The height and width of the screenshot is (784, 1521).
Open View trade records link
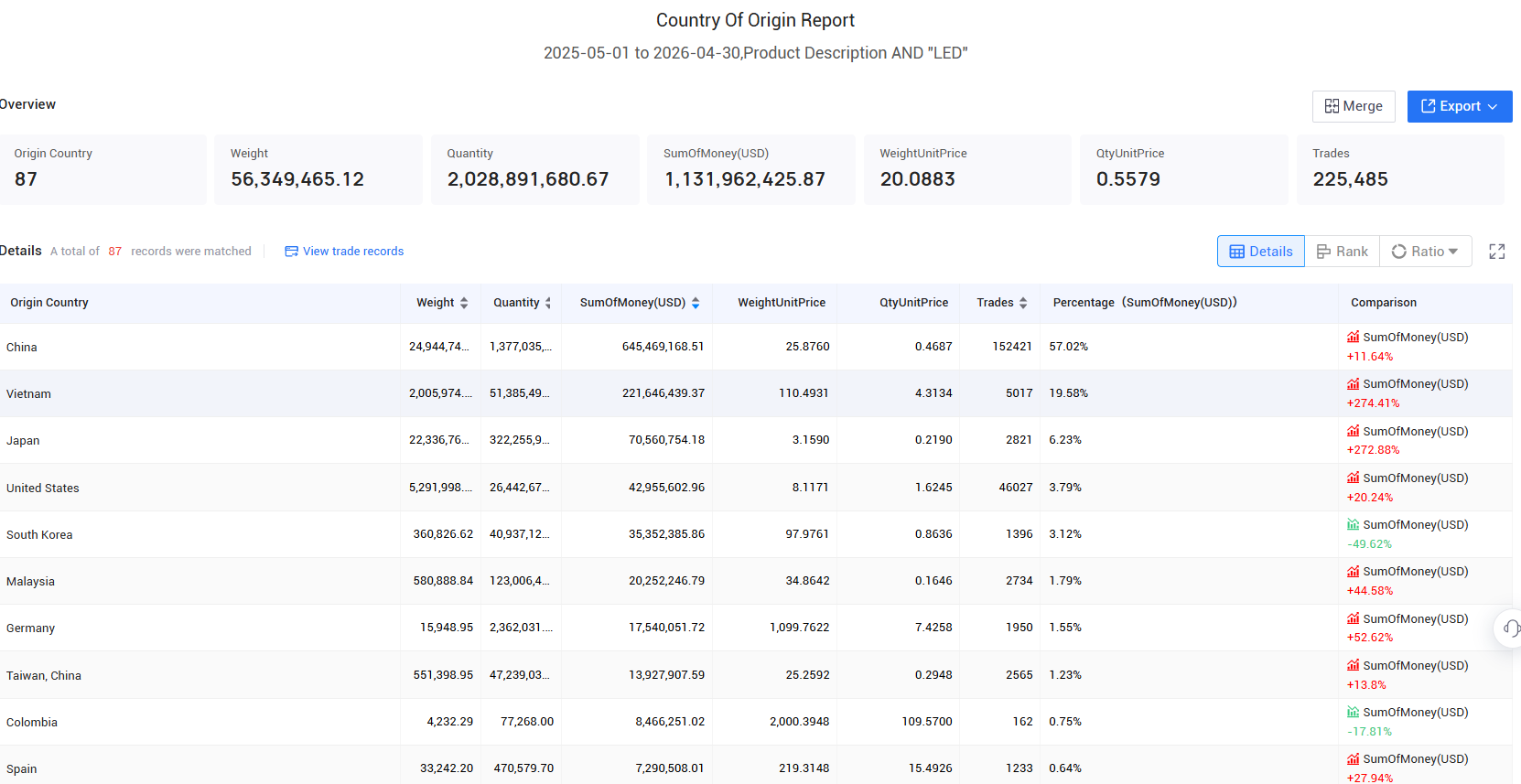coord(344,251)
